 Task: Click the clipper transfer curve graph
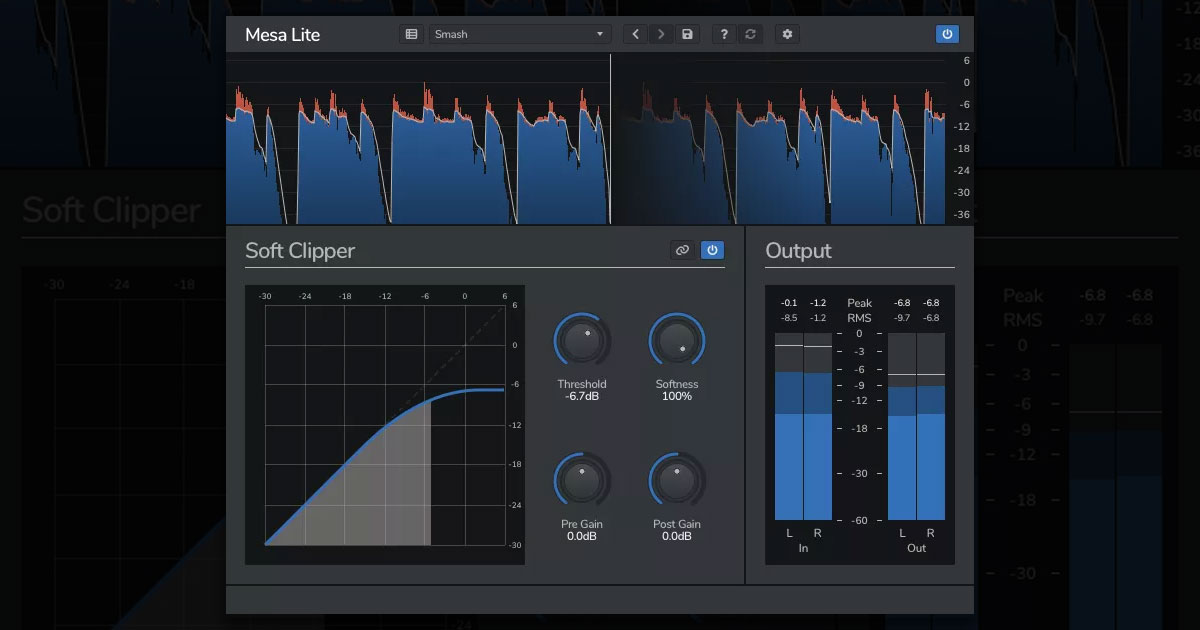[385, 425]
